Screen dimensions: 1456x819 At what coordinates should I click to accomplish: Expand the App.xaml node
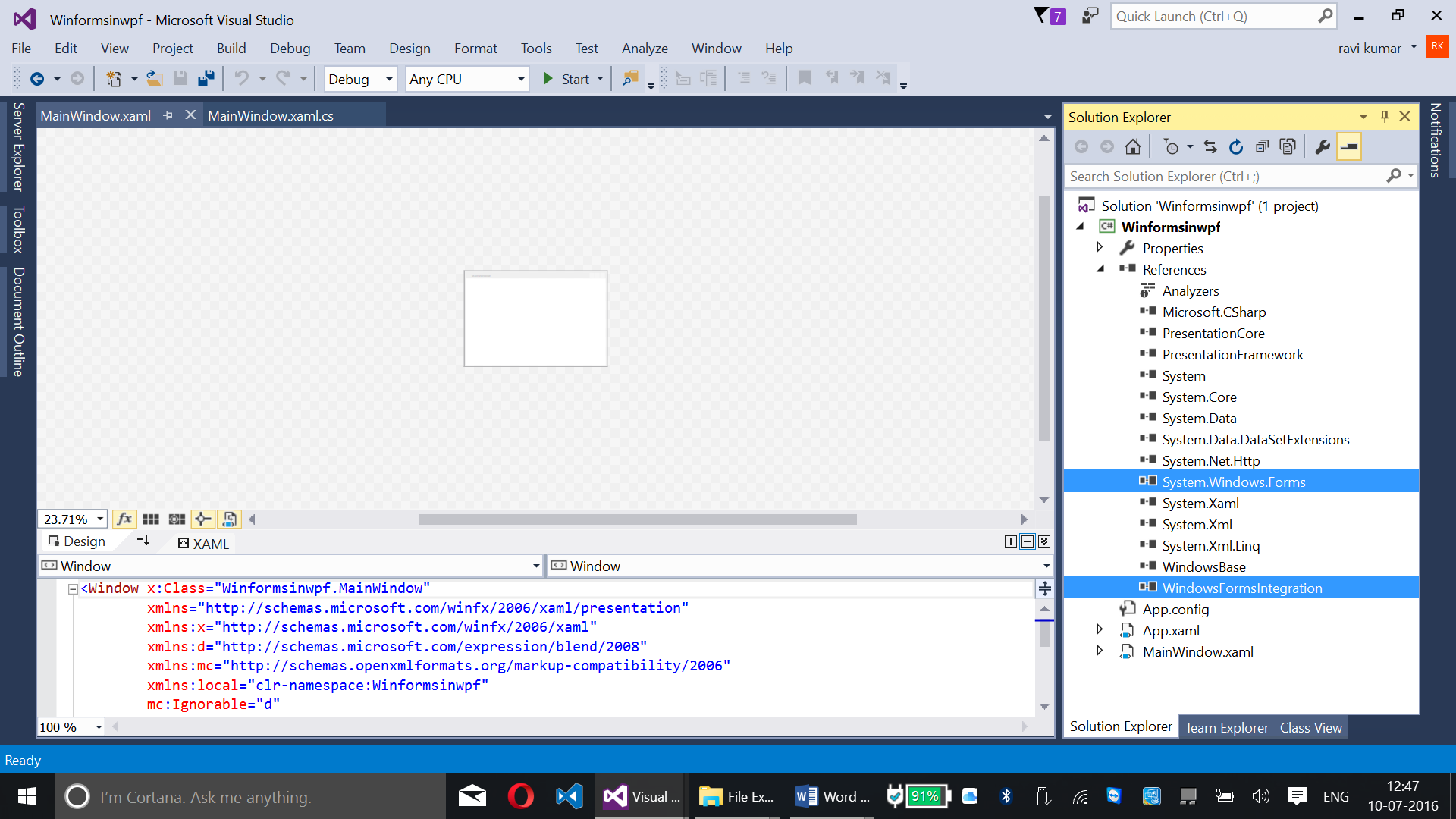tap(1100, 629)
